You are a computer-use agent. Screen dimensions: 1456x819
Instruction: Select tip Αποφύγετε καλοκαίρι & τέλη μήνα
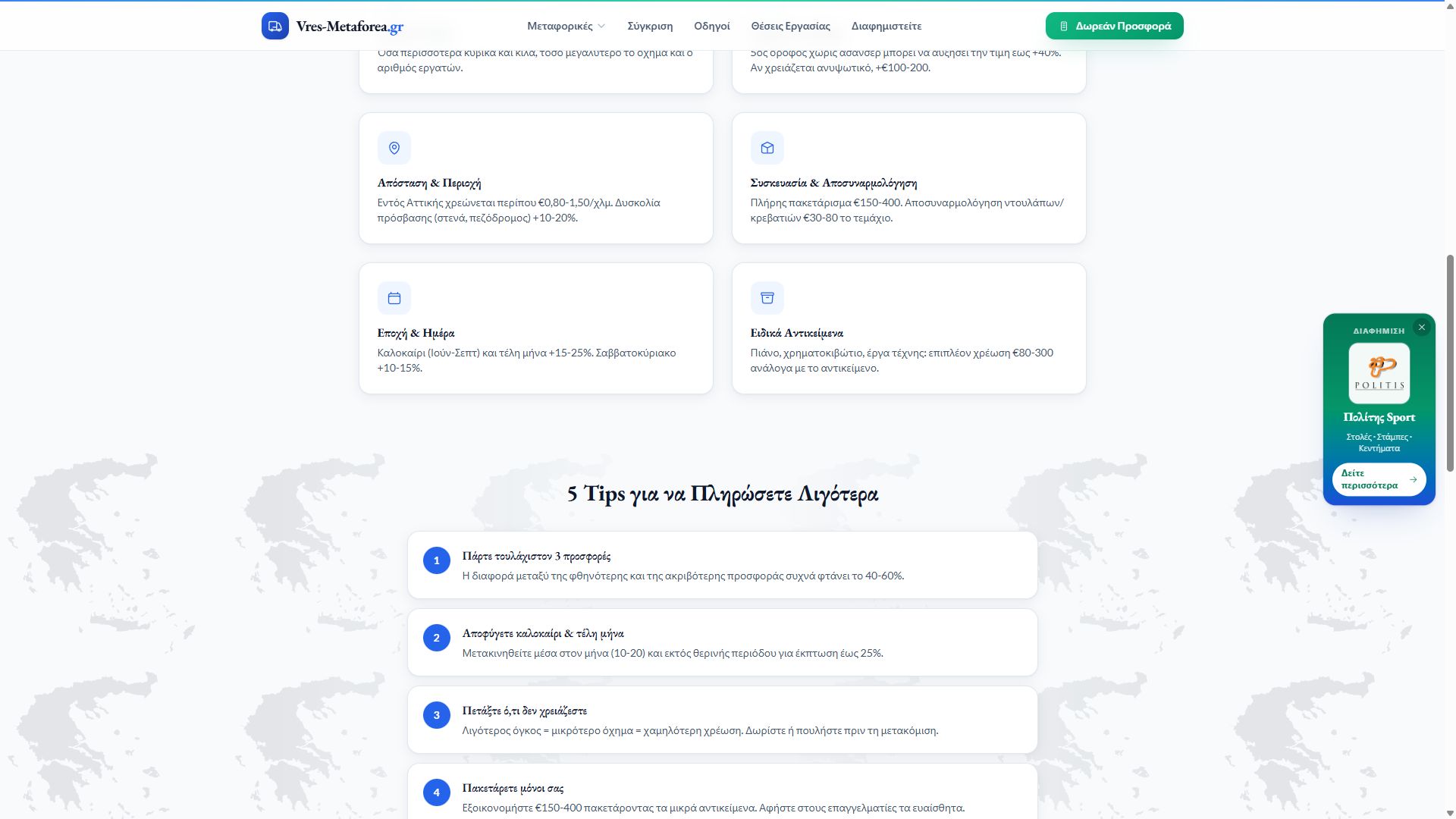pos(543,633)
